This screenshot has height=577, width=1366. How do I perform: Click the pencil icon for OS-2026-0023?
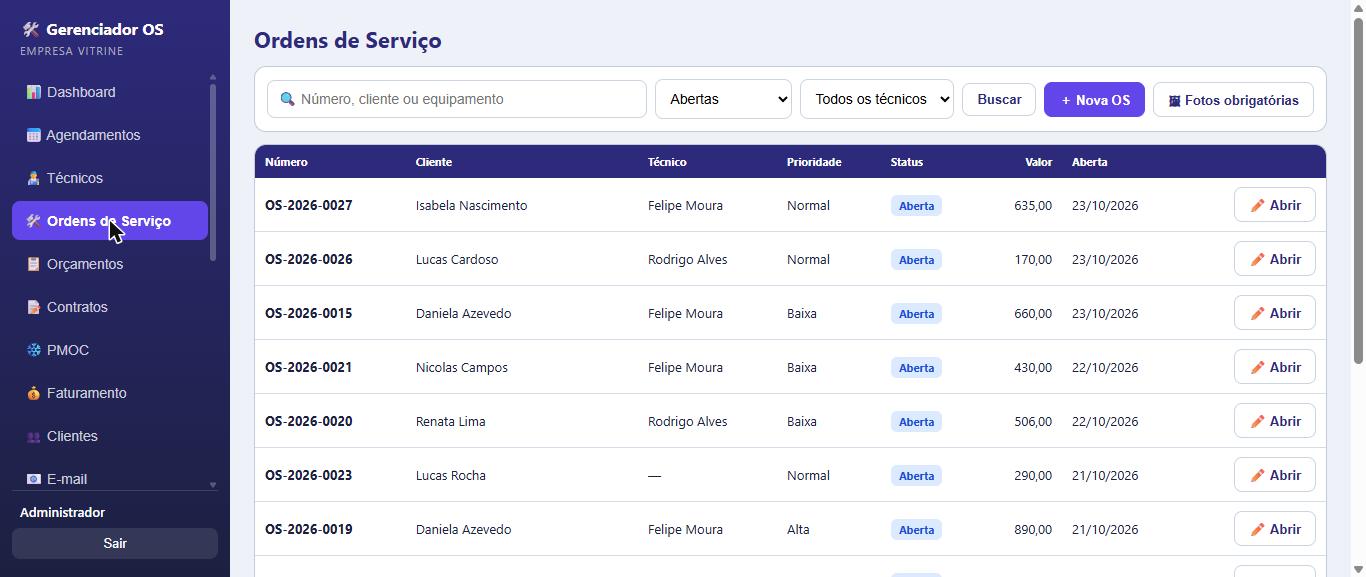coord(1257,475)
